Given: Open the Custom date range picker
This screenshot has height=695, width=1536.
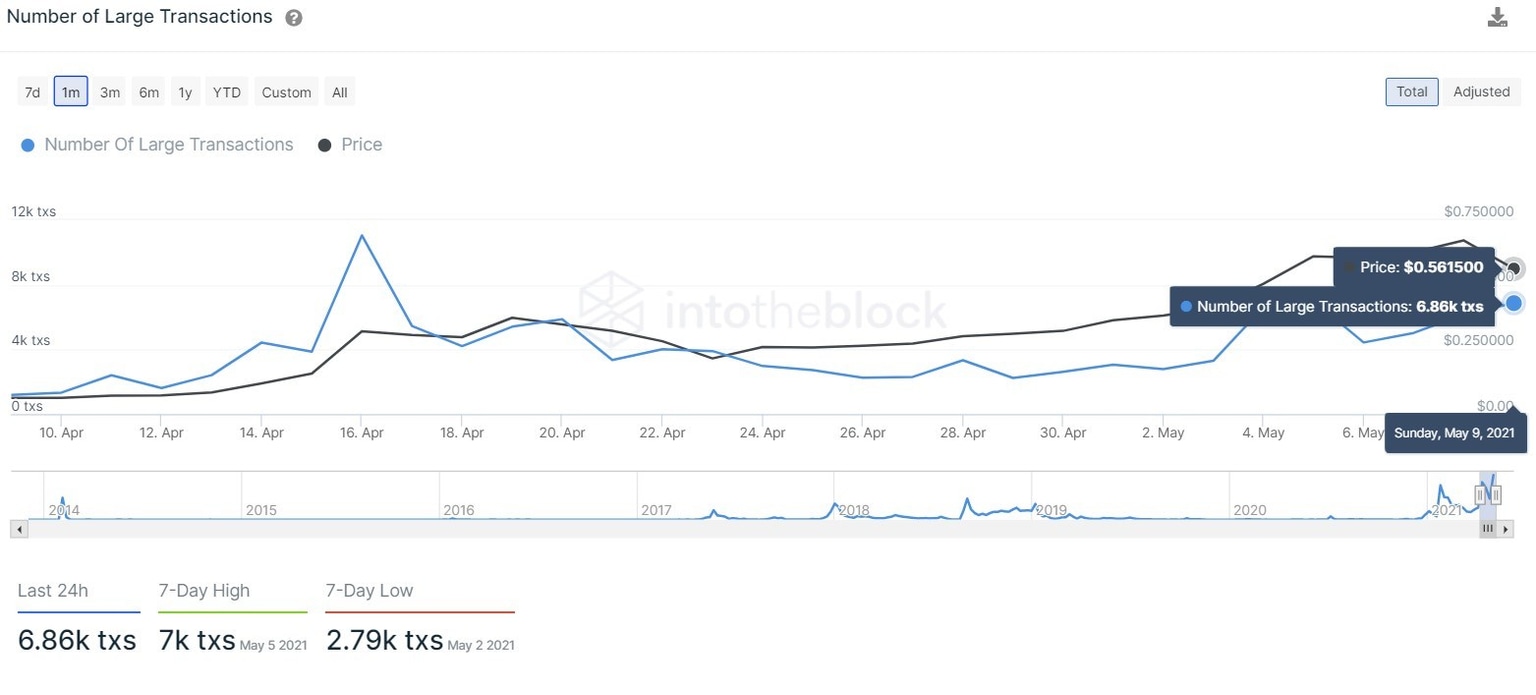Looking at the screenshot, I should (286, 91).
